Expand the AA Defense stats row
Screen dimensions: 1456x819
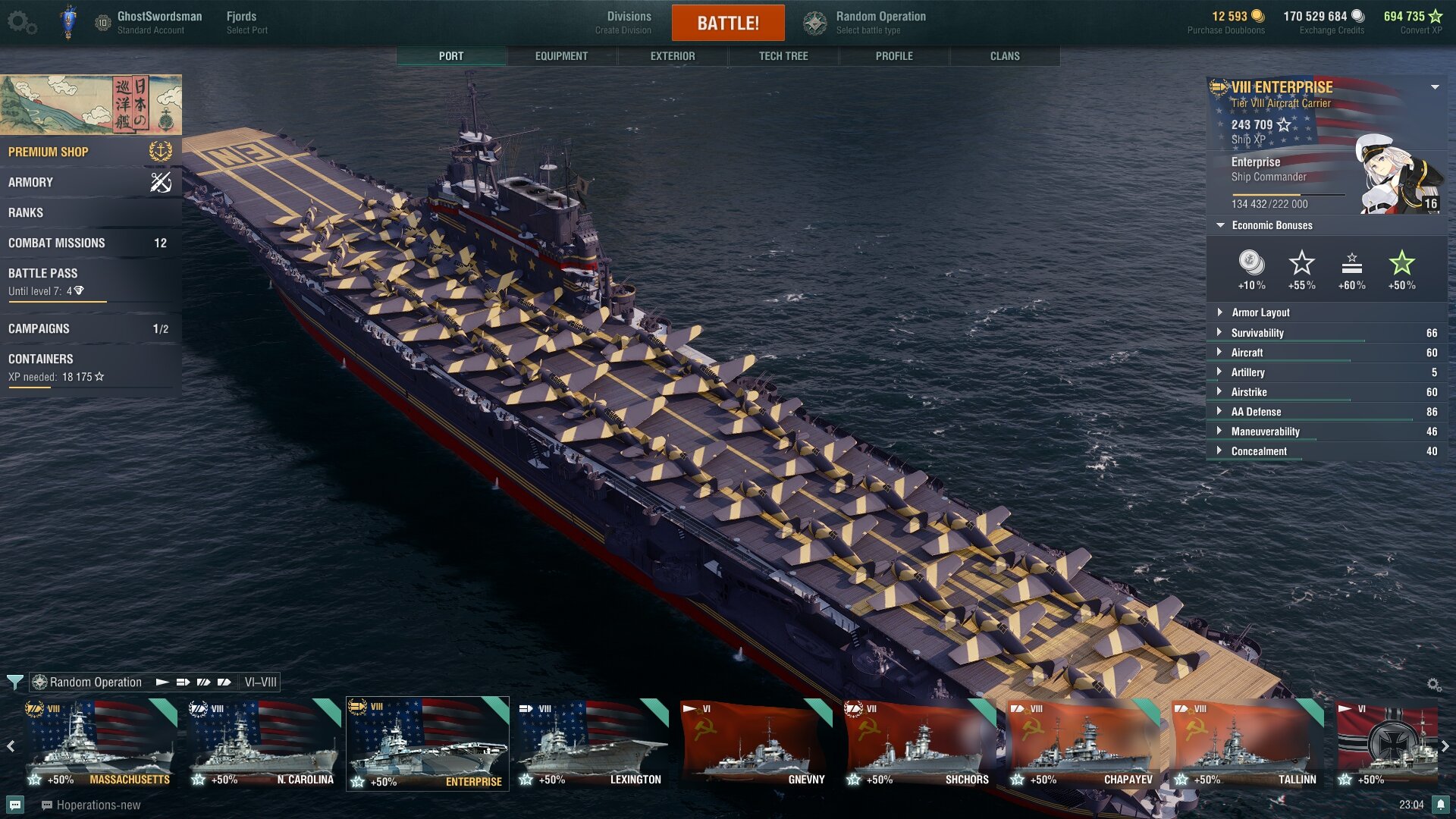[1326, 412]
